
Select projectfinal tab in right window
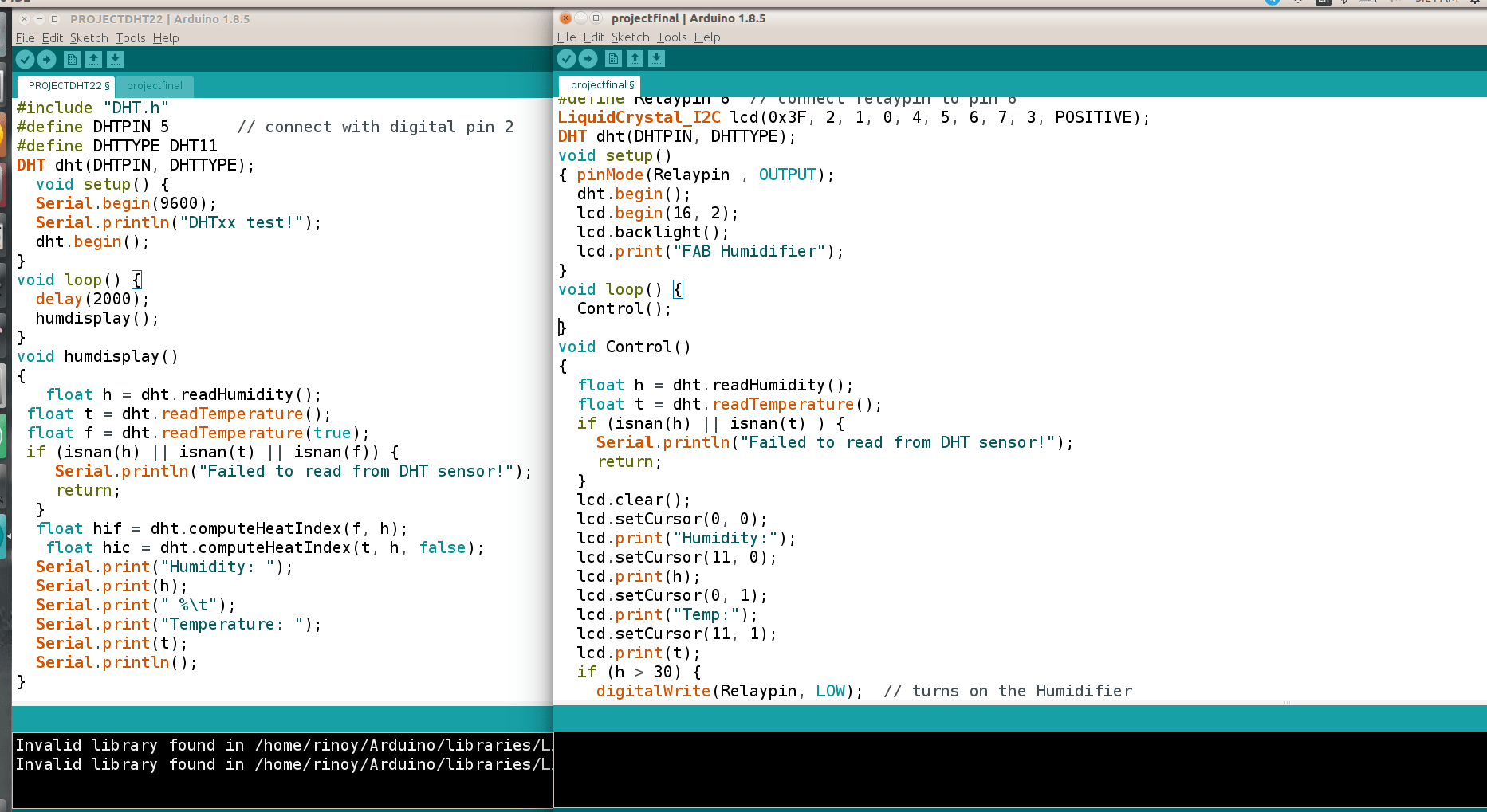(x=601, y=85)
